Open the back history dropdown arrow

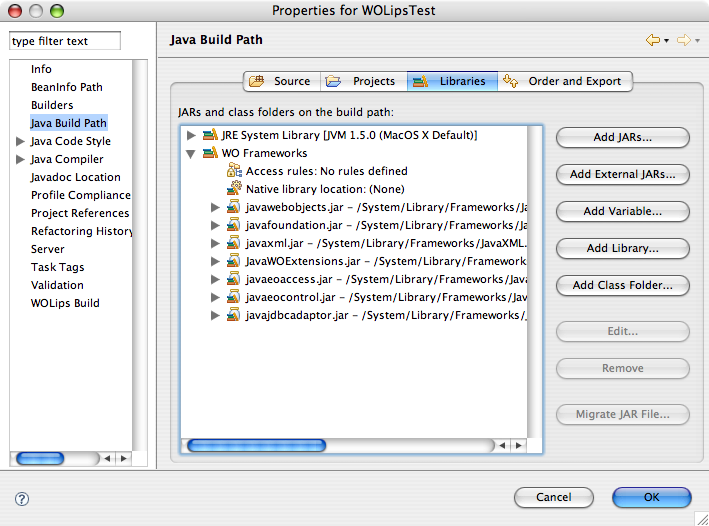tap(666, 41)
